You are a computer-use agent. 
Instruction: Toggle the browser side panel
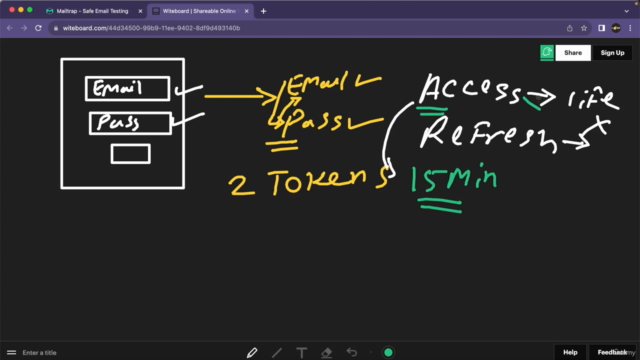click(601, 28)
